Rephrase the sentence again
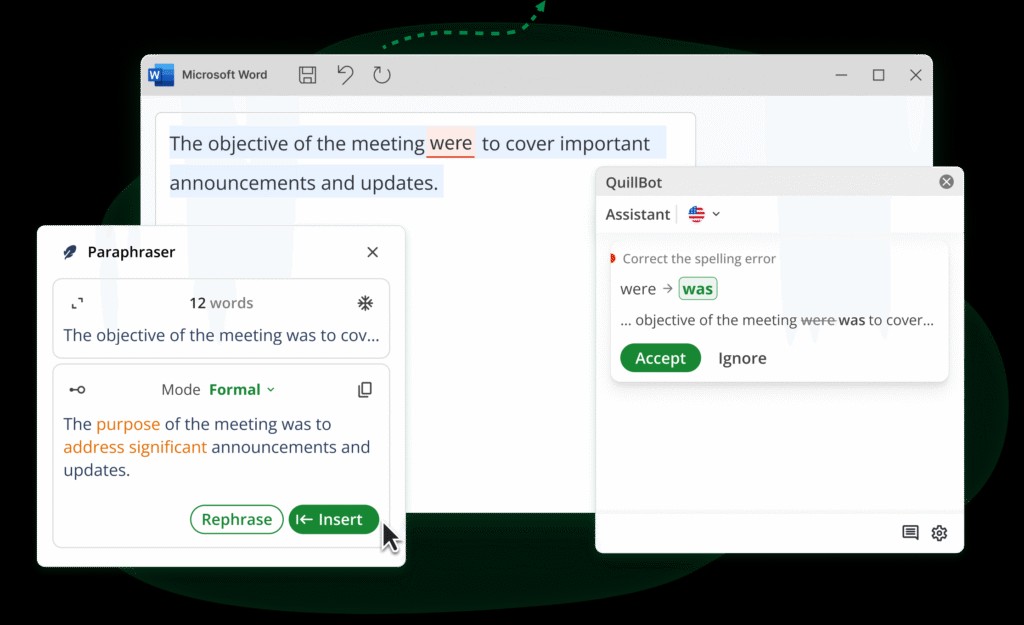The width and height of the screenshot is (1024, 625). pos(236,519)
